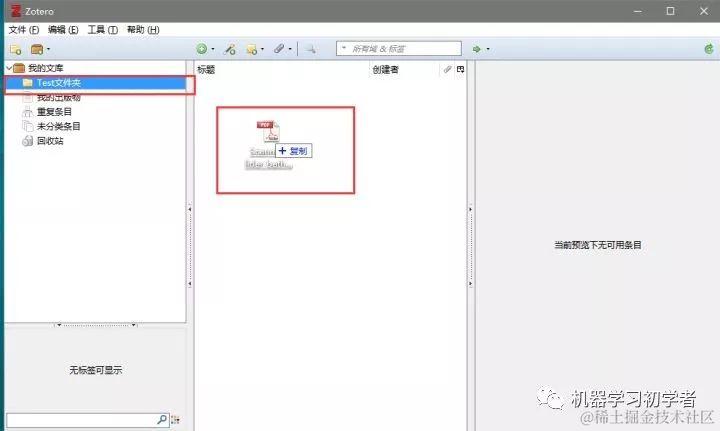Screen dimensions: 720x431
Task: Open the 回收站 trash item
Action: [50, 141]
